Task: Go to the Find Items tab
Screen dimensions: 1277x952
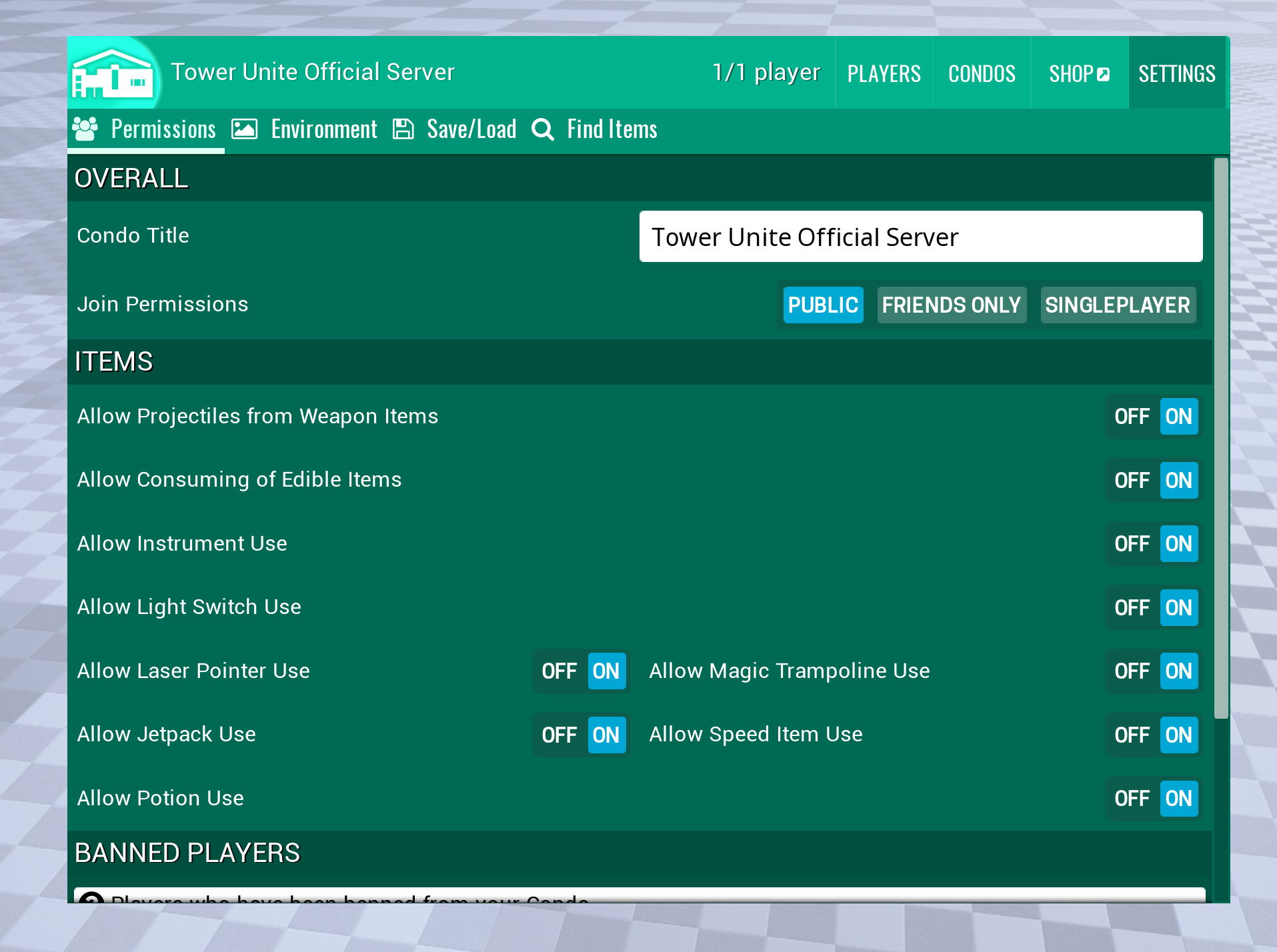Action: pos(595,129)
